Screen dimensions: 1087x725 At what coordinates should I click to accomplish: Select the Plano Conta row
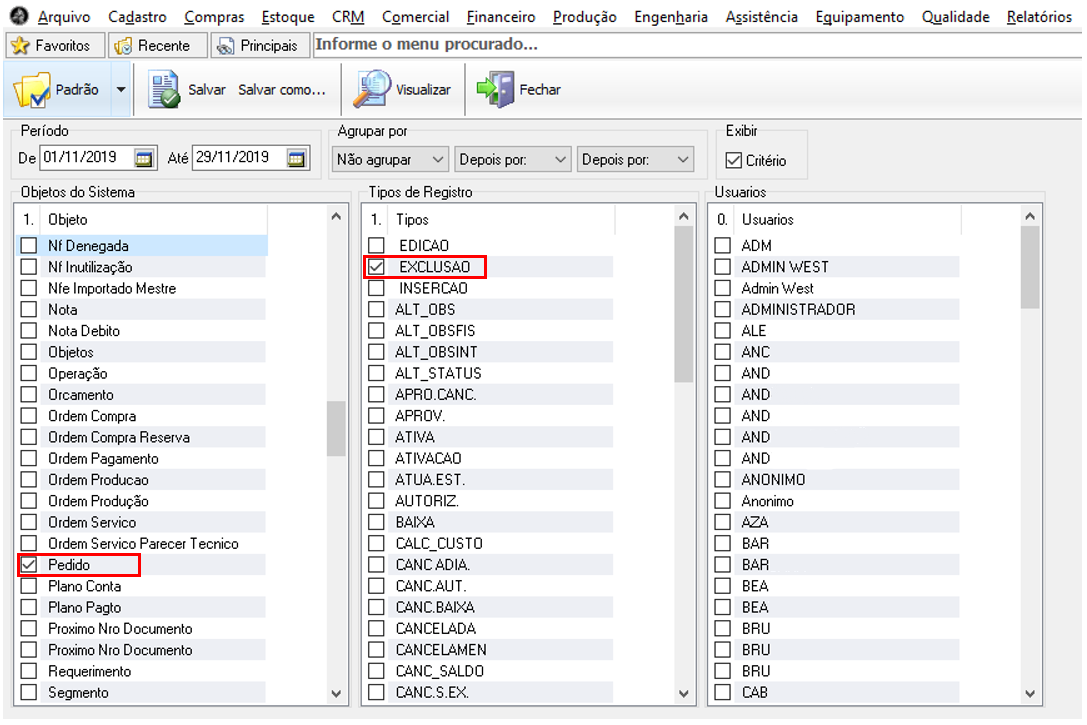[x=143, y=586]
